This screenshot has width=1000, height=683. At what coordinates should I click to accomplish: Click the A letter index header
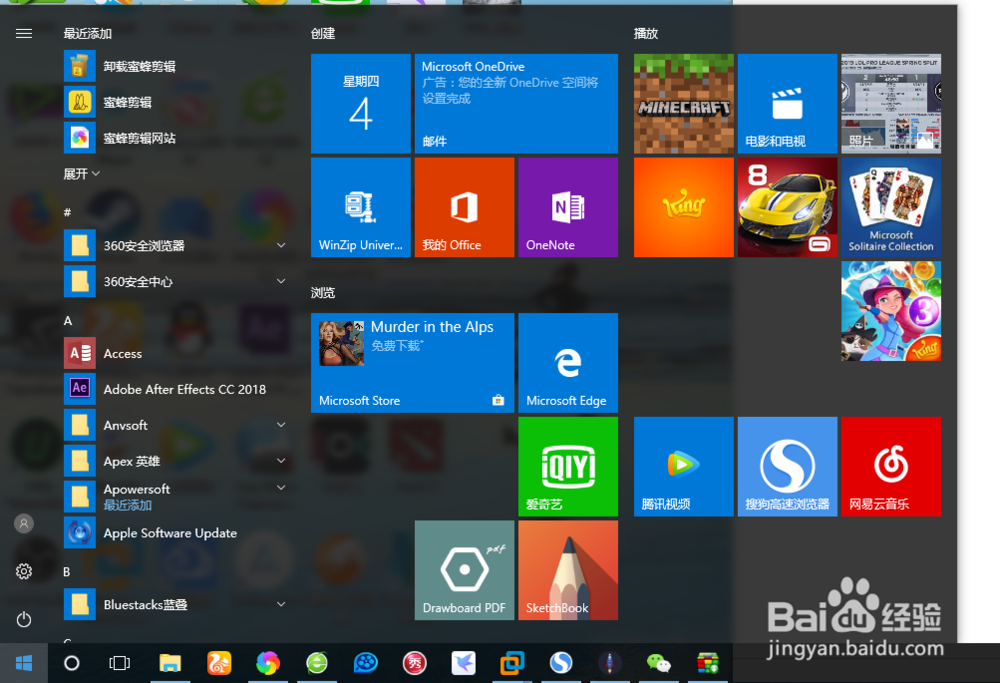coord(68,321)
